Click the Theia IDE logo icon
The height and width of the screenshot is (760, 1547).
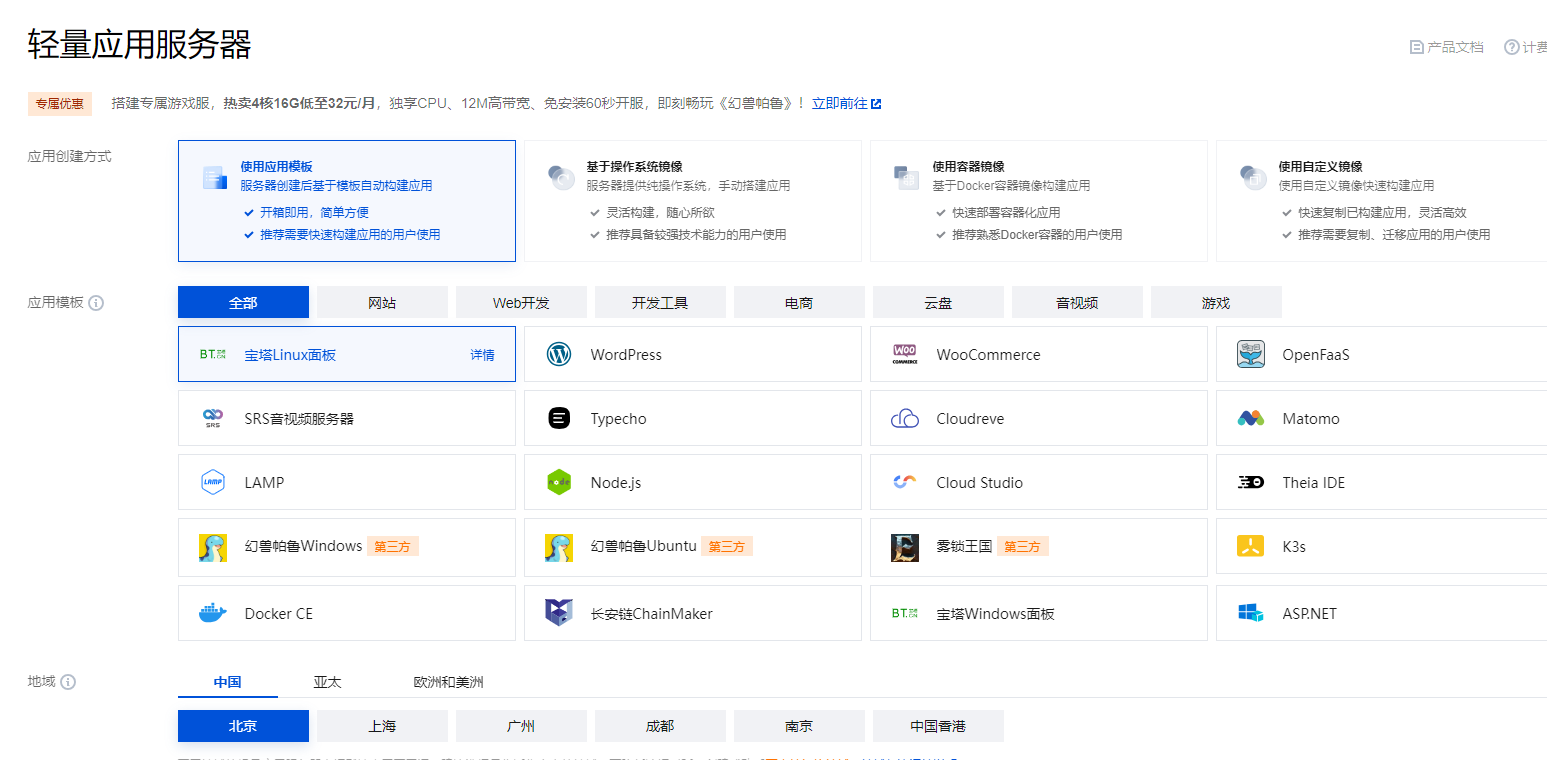[x=1251, y=482]
